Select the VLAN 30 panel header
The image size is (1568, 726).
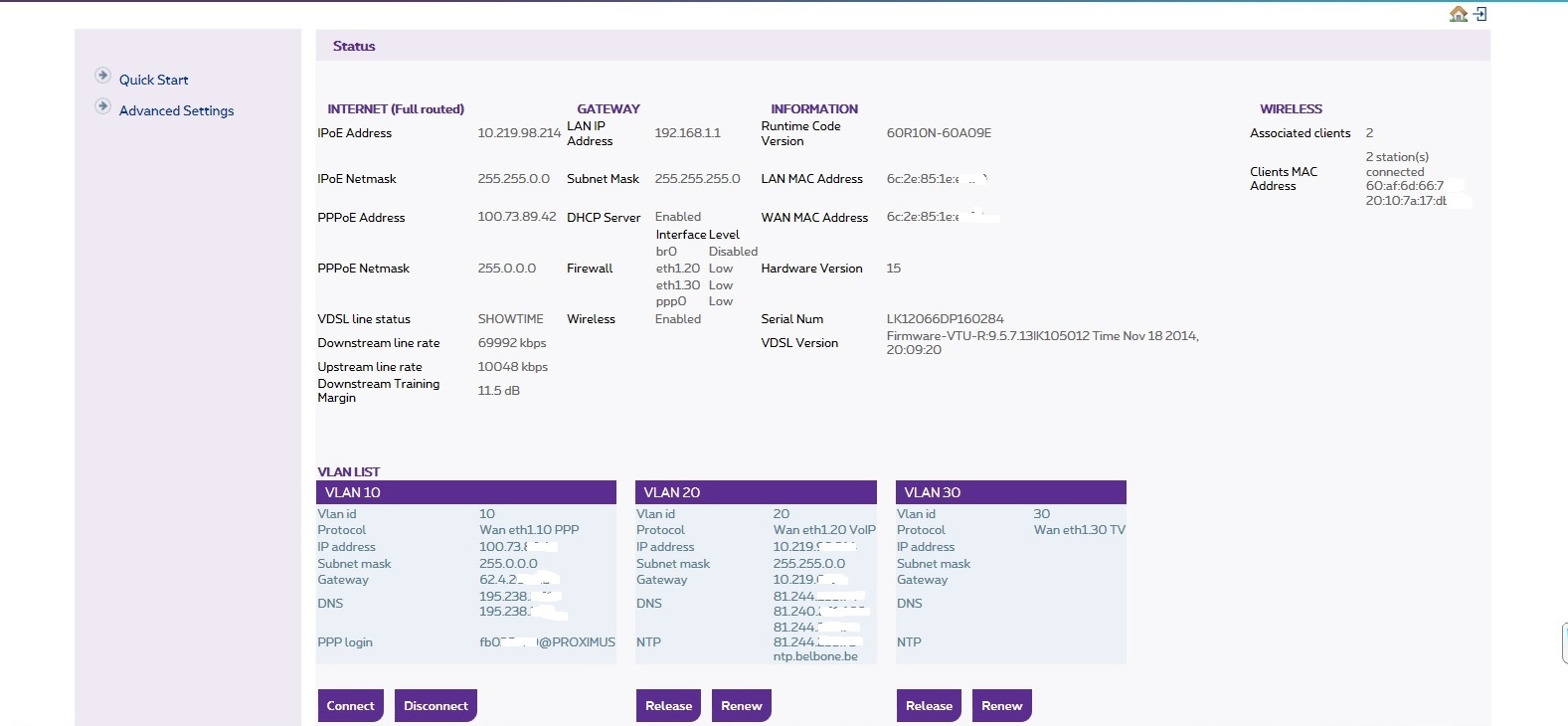coord(1010,492)
